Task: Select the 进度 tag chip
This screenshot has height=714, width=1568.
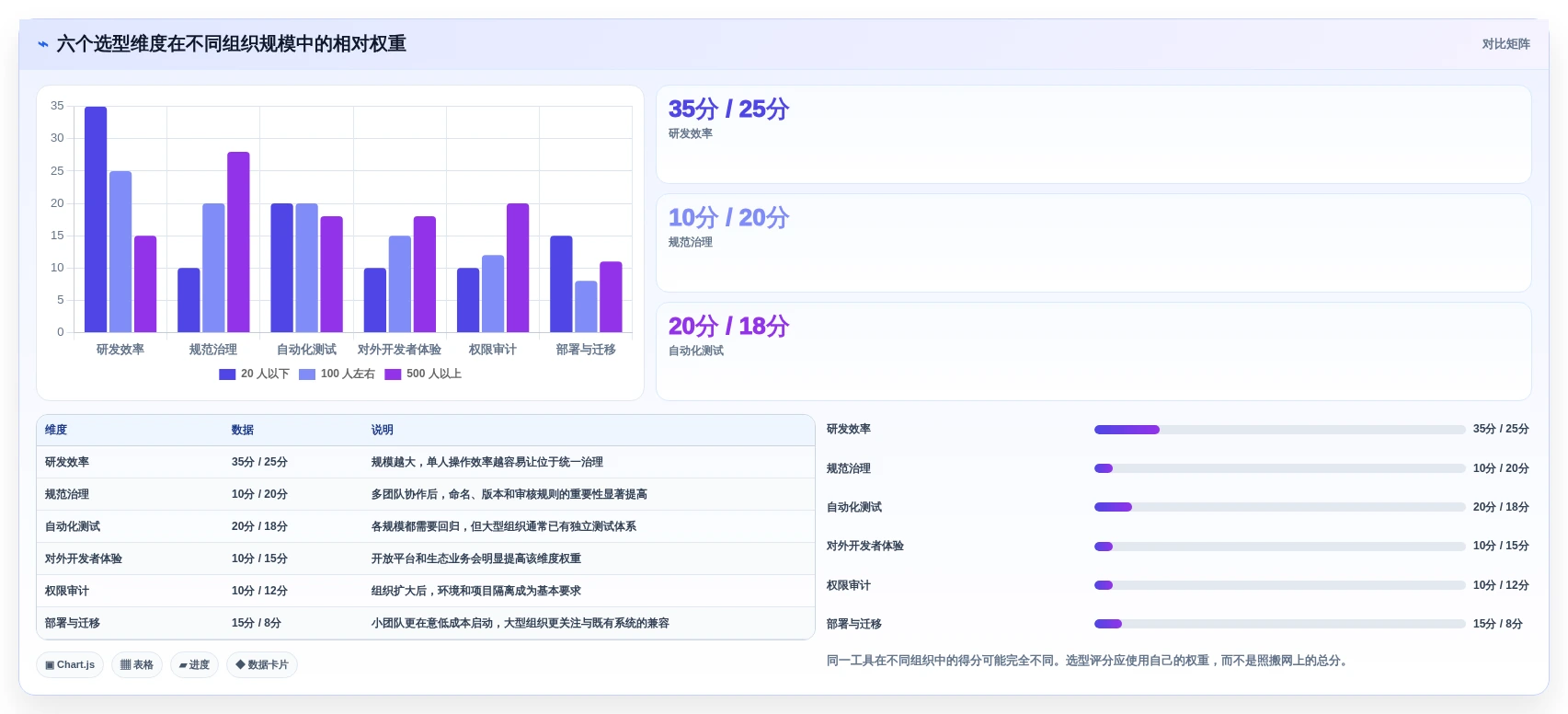Action: pos(194,664)
